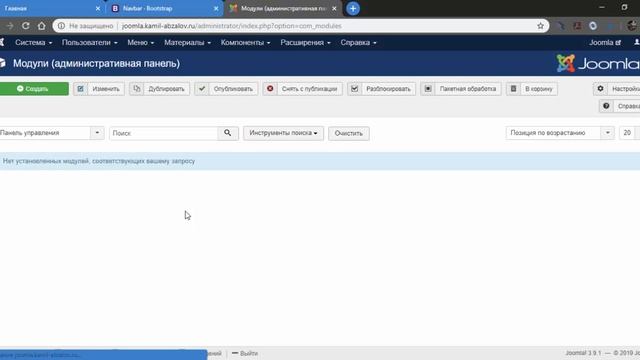Open the Меню dropdown menu
This screenshot has height=360, width=640.
point(140,42)
